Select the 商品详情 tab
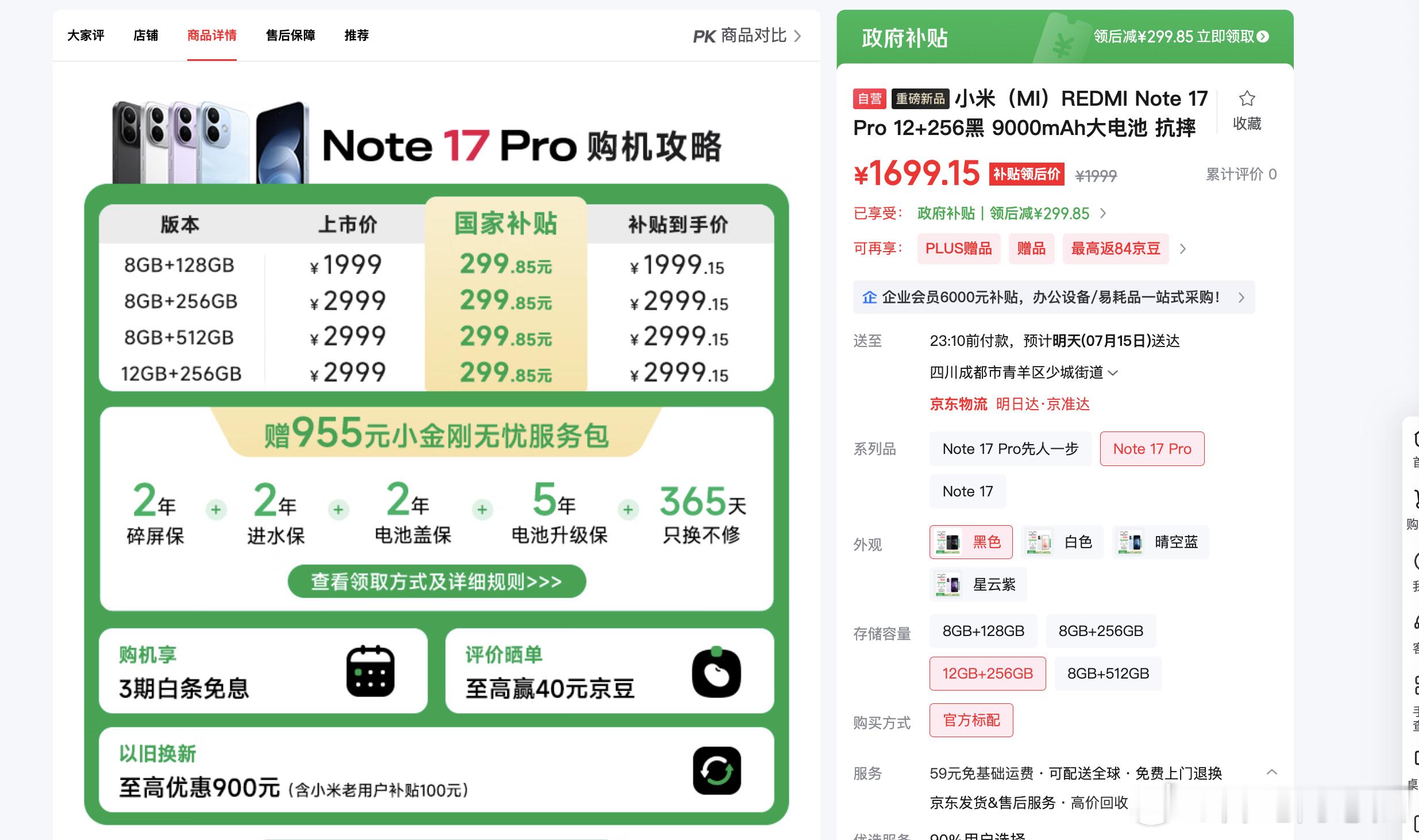The width and height of the screenshot is (1419, 840). [212, 36]
